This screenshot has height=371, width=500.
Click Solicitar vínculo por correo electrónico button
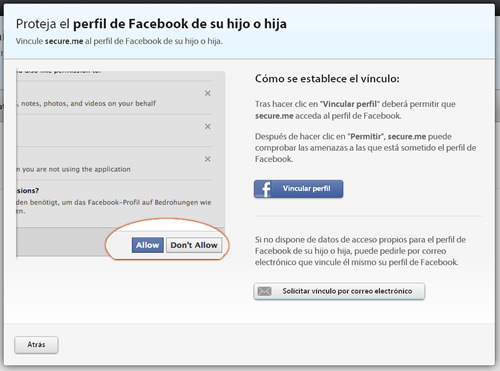tap(339, 291)
